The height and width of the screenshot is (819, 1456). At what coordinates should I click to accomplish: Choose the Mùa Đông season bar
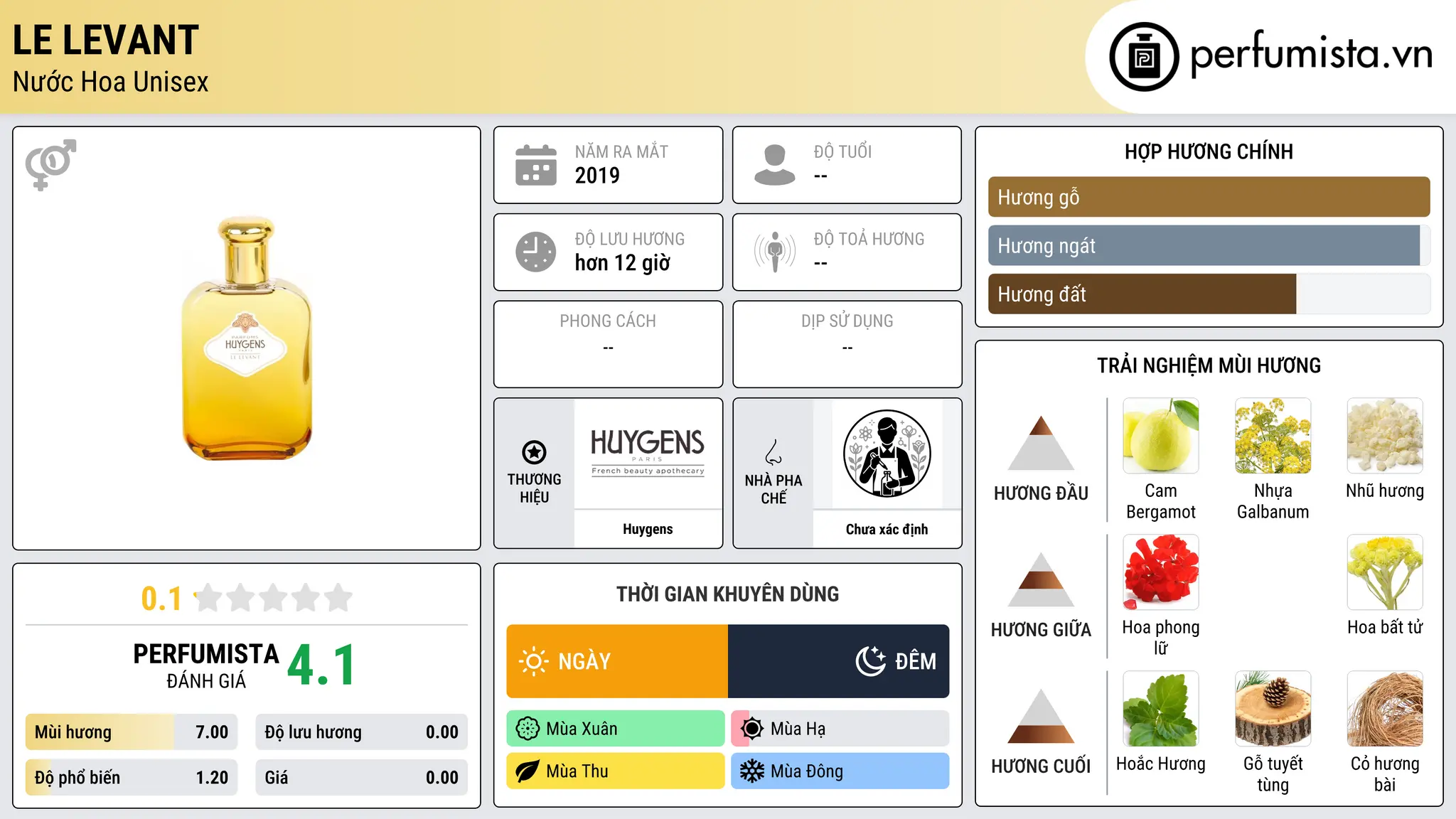click(840, 771)
